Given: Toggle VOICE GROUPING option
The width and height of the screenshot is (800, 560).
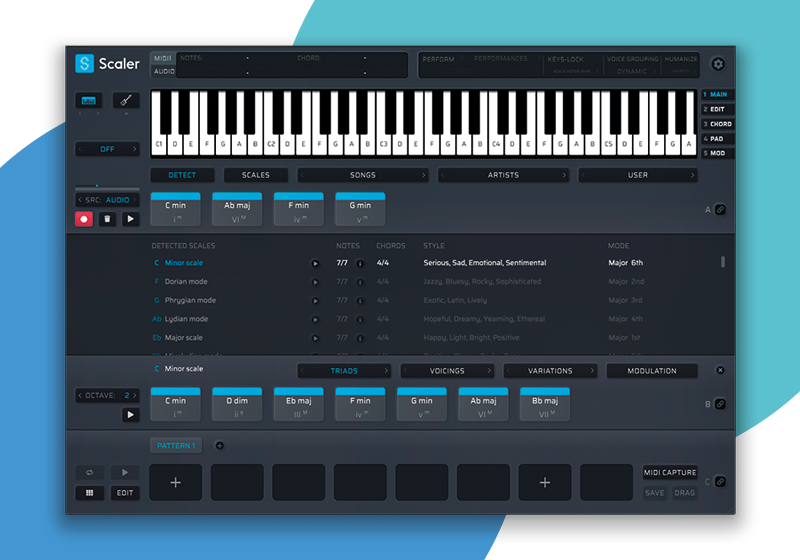Looking at the screenshot, I should 633,59.
